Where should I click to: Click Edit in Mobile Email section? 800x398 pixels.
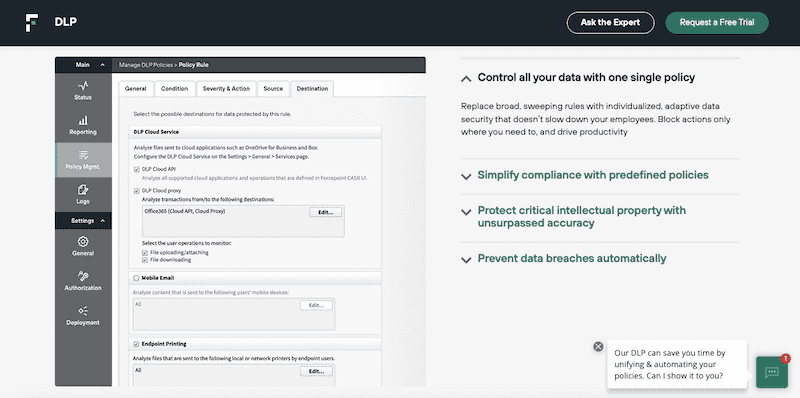tap(316, 305)
